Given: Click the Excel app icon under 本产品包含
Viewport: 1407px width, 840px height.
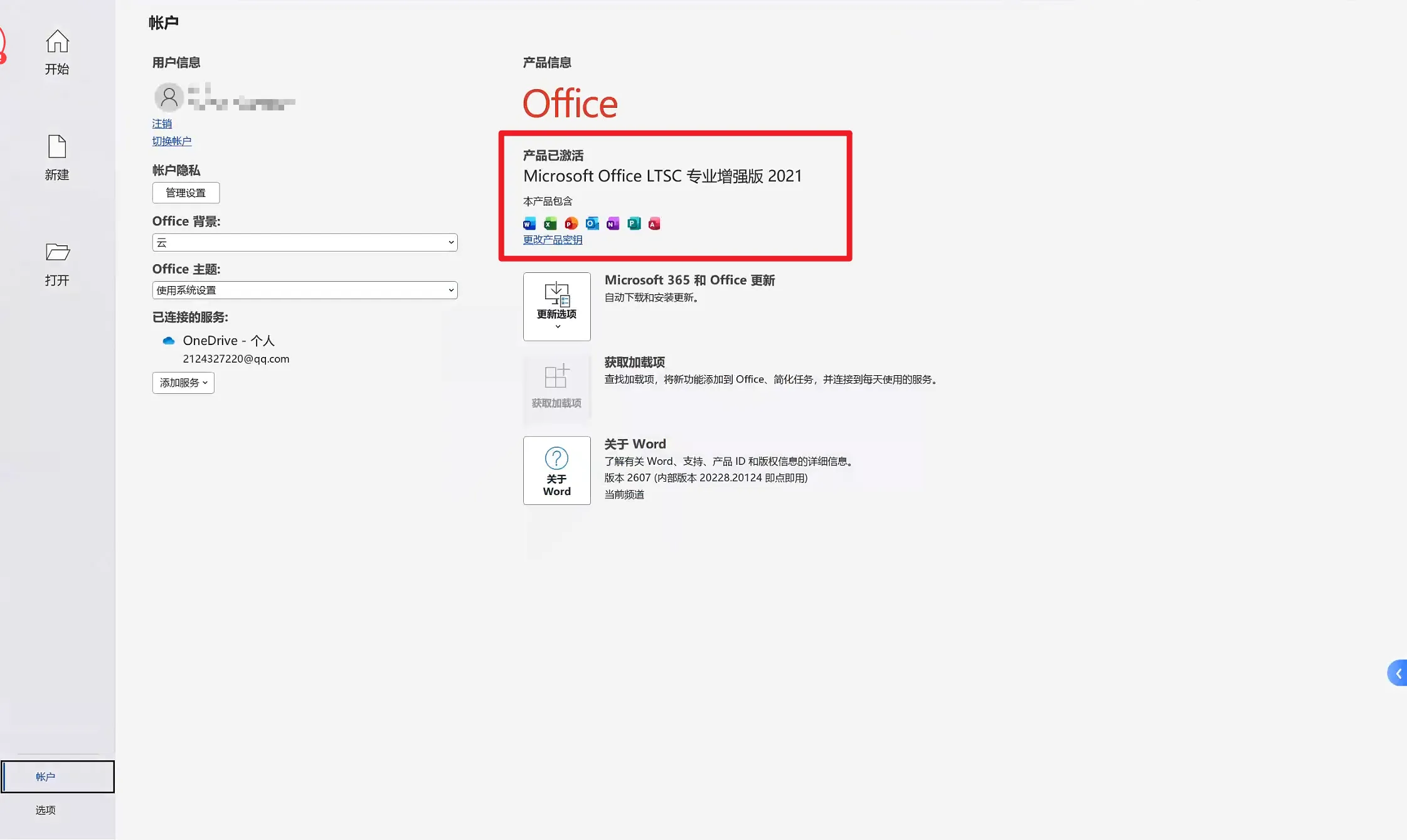Looking at the screenshot, I should coord(550,223).
